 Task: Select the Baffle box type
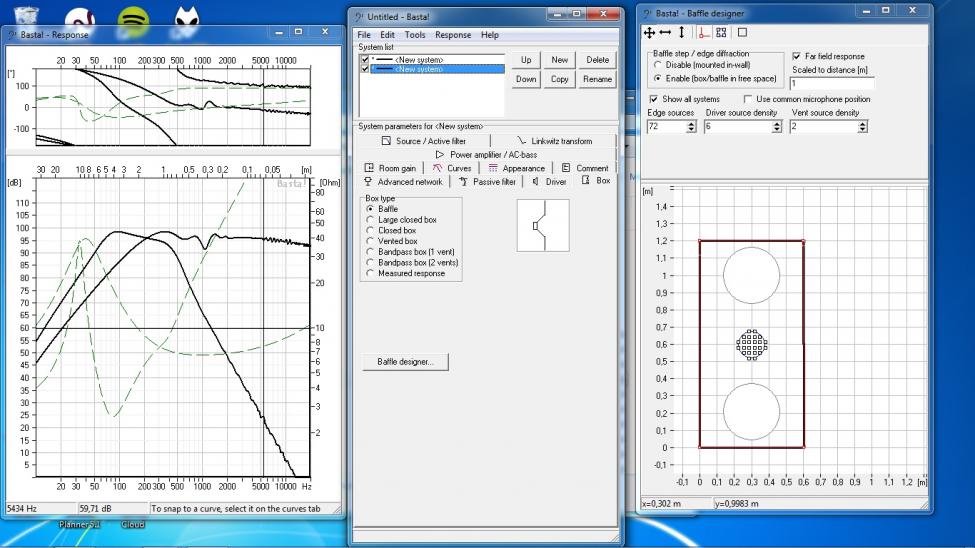pos(370,209)
